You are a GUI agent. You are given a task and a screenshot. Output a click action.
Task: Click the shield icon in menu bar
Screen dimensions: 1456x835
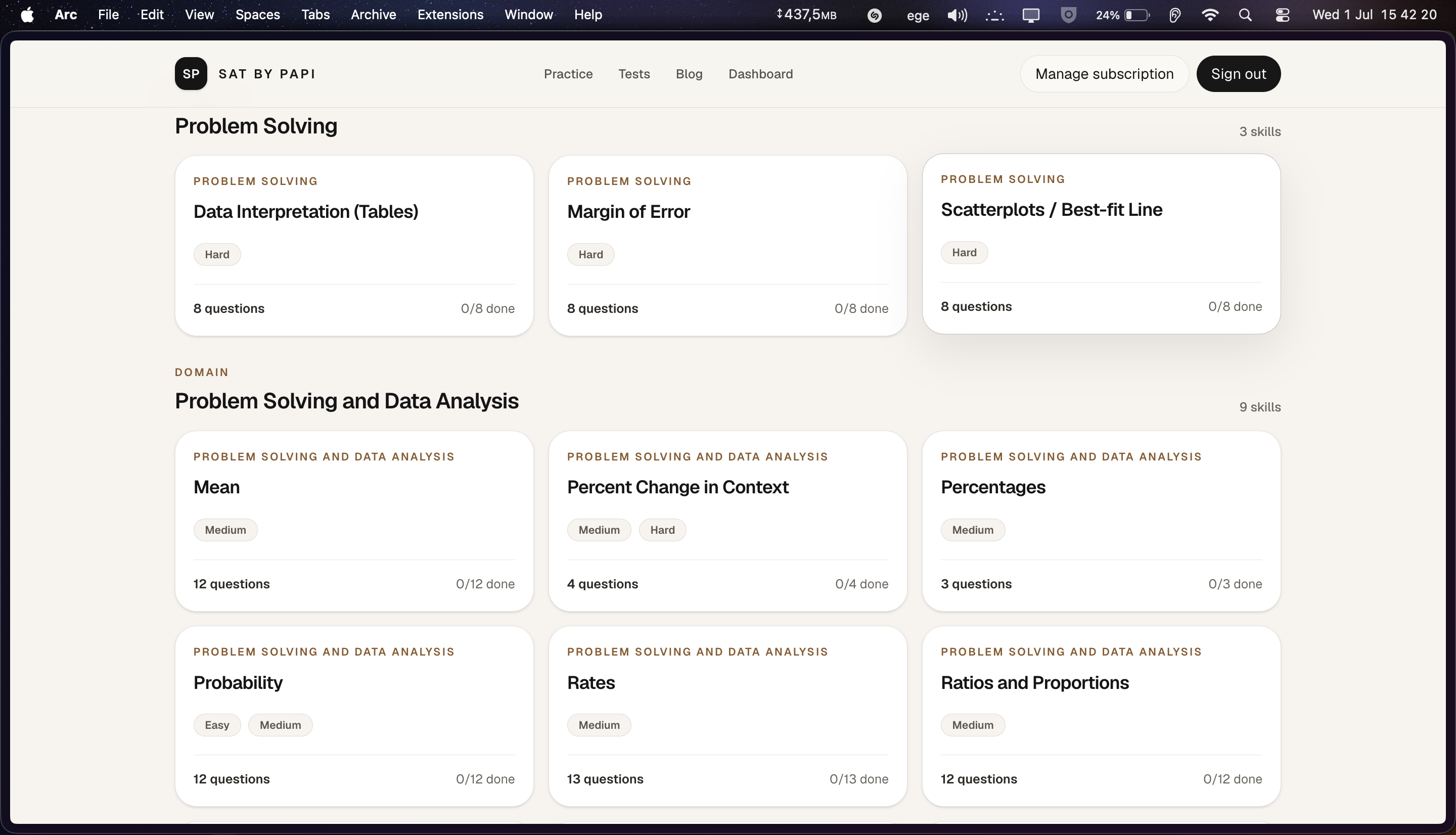click(x=1068, y=15)
